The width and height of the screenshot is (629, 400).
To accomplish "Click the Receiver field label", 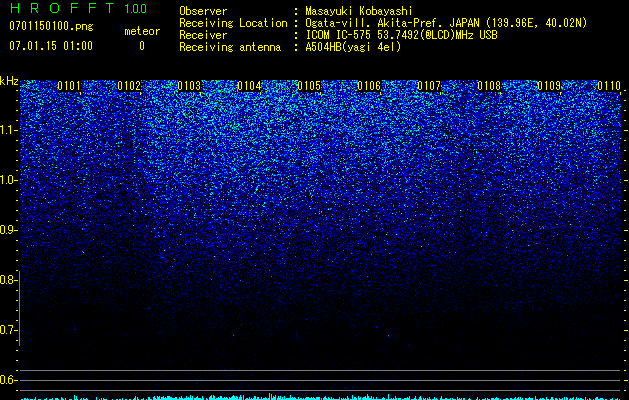I will pyautogui.click(x=203, y=35).
